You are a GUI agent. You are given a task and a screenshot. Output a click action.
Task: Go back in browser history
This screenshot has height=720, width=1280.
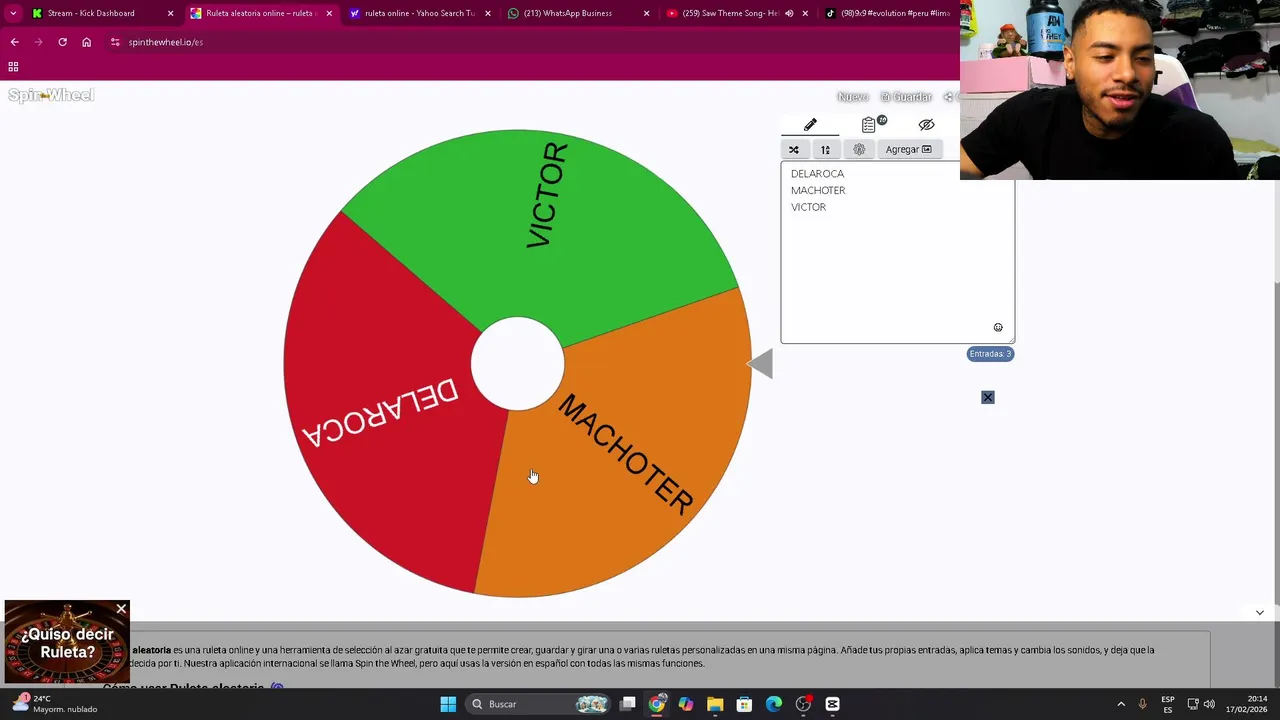[14, 42]
